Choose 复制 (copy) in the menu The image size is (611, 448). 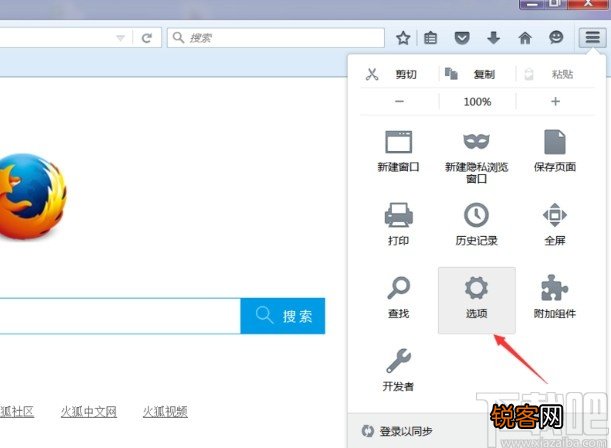(x=477, y=74)
